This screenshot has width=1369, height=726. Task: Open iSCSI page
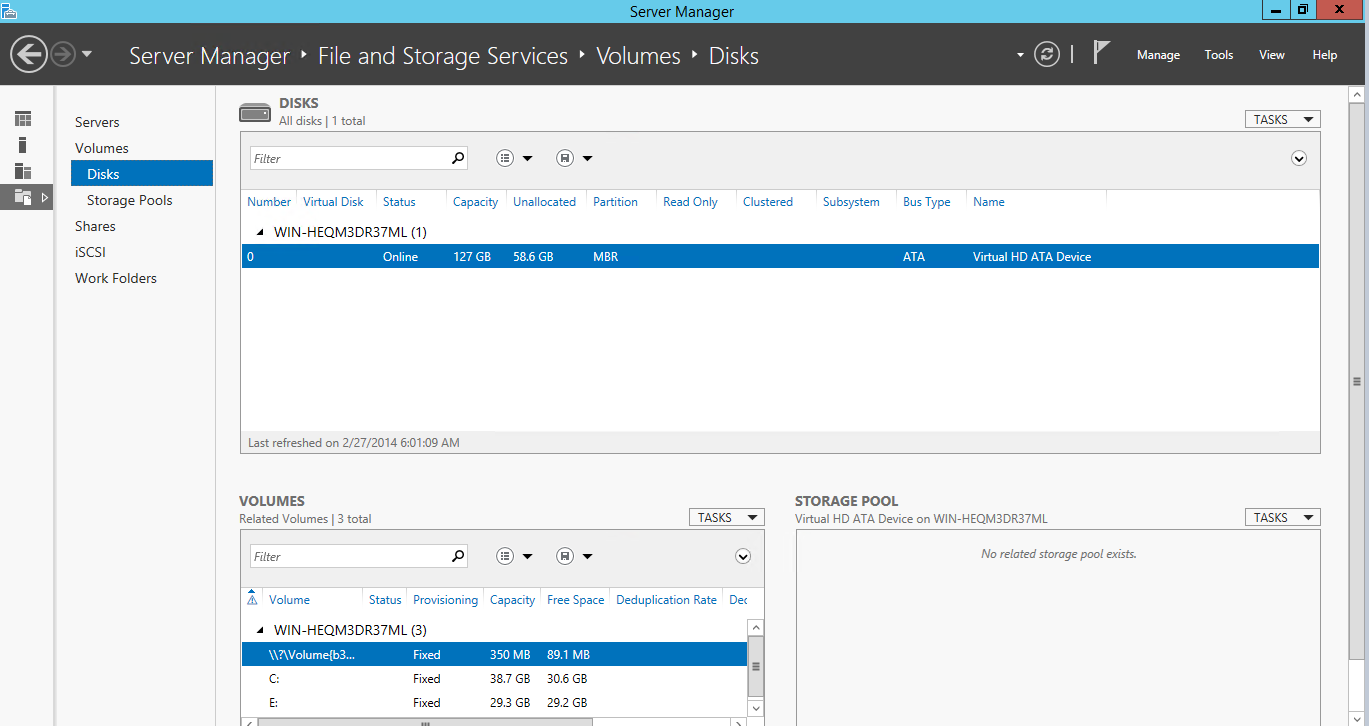click(x=90, y=252)
